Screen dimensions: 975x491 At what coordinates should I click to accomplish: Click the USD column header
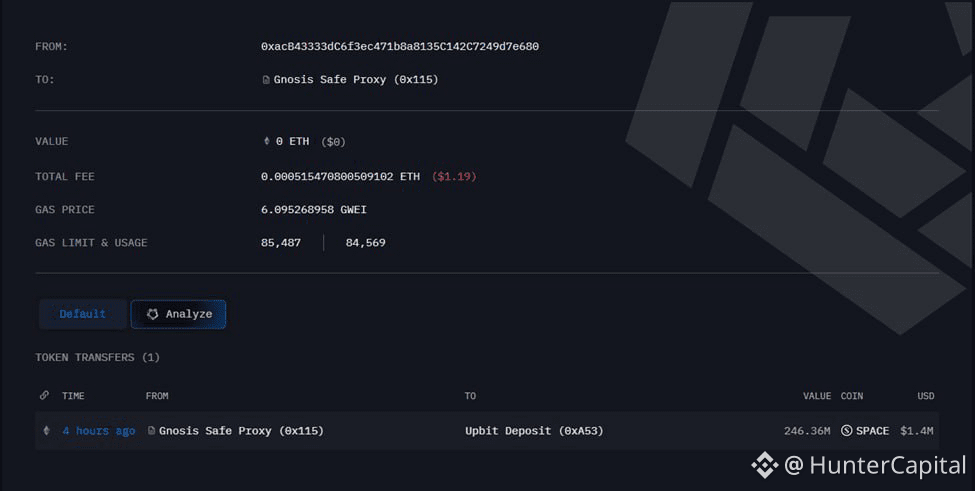click(x=926, y=396)
